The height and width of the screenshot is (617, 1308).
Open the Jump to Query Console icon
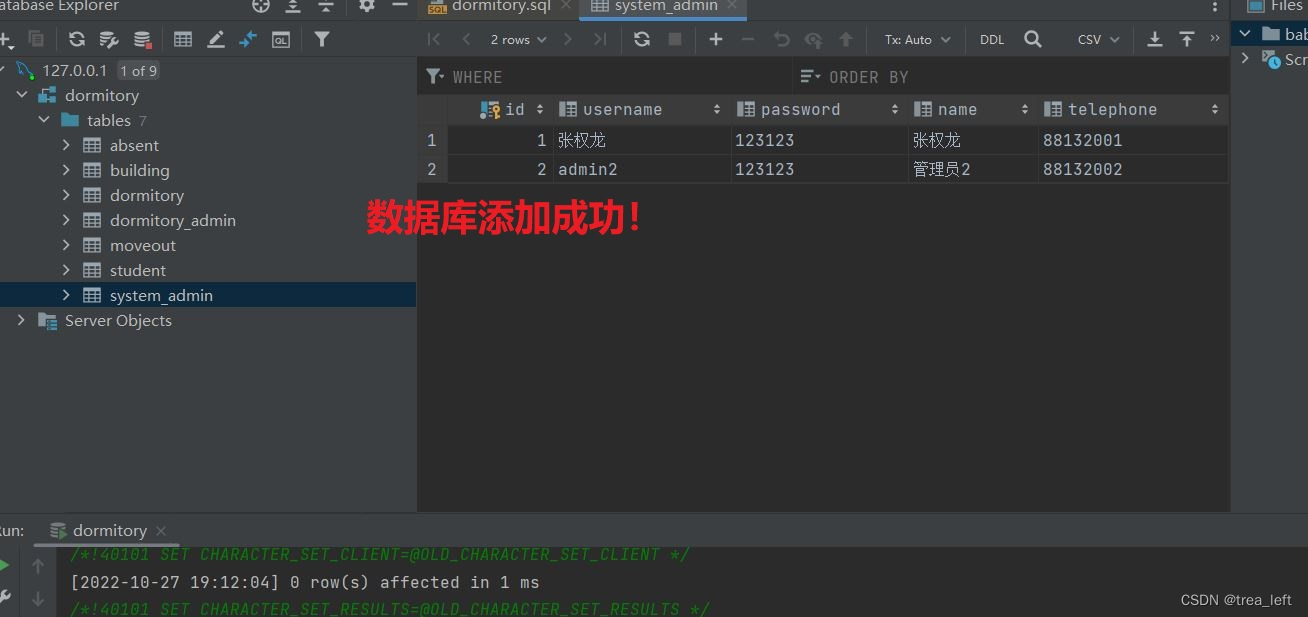(281, 39)
